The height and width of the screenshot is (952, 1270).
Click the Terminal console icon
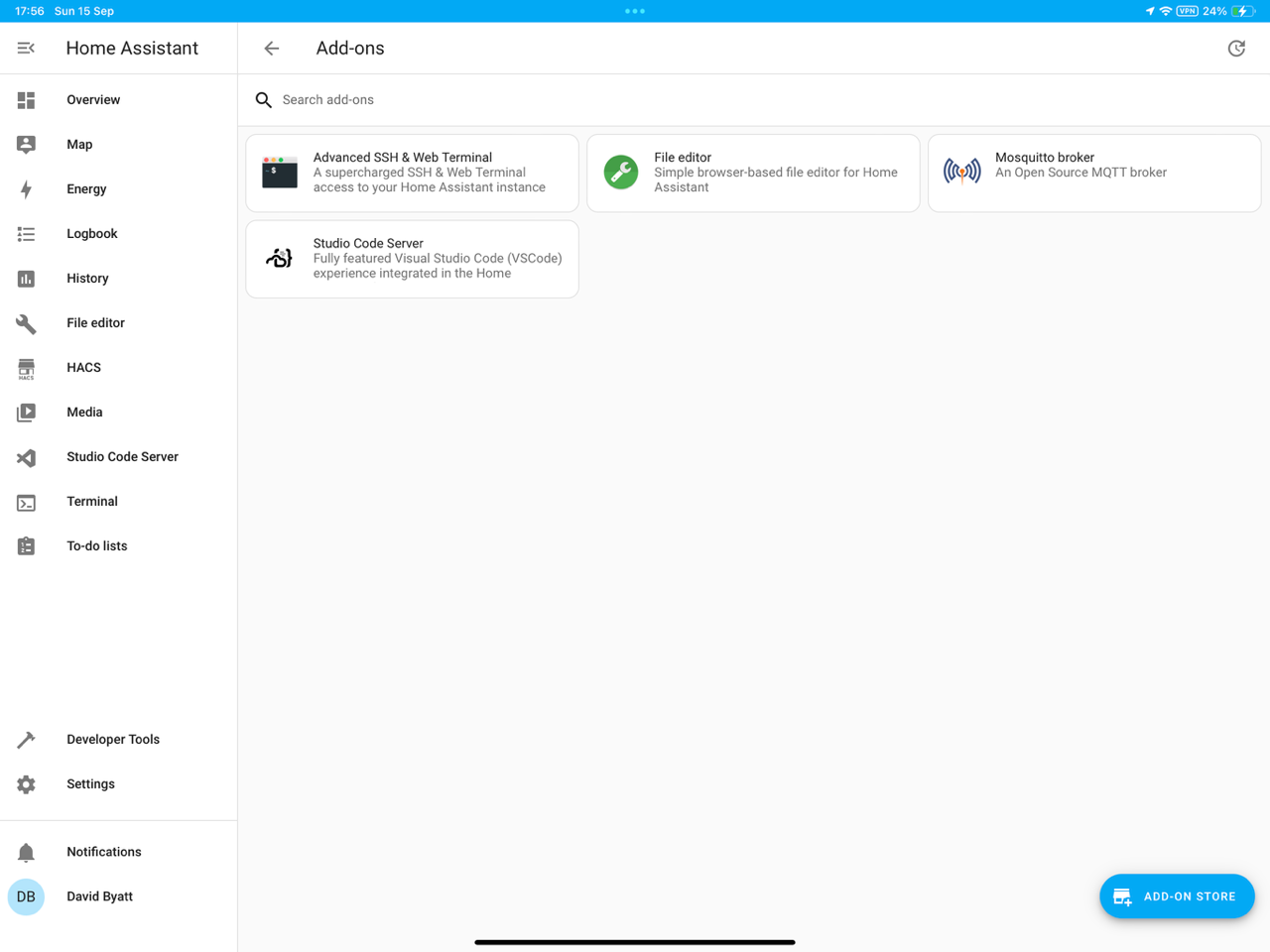click(x=26, y=503)
